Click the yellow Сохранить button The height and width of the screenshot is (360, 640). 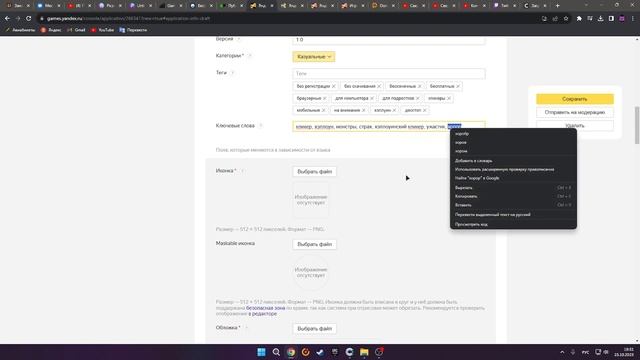click(x=575, y=99)
